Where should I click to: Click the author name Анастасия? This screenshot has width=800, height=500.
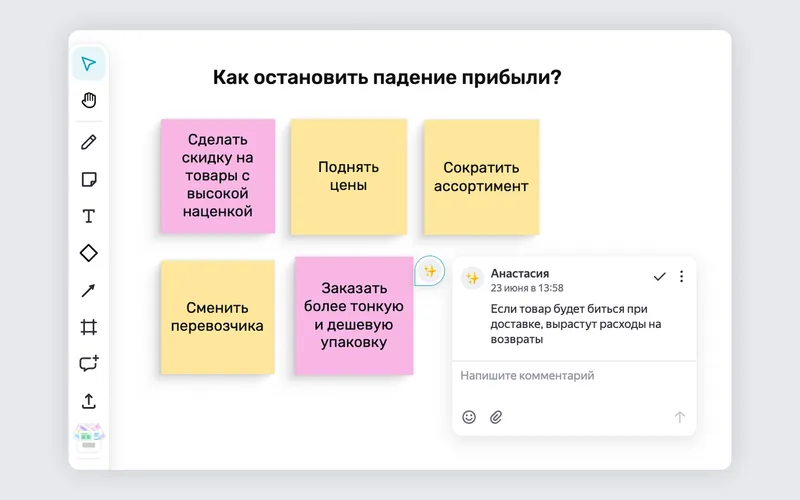pos(519,273)
